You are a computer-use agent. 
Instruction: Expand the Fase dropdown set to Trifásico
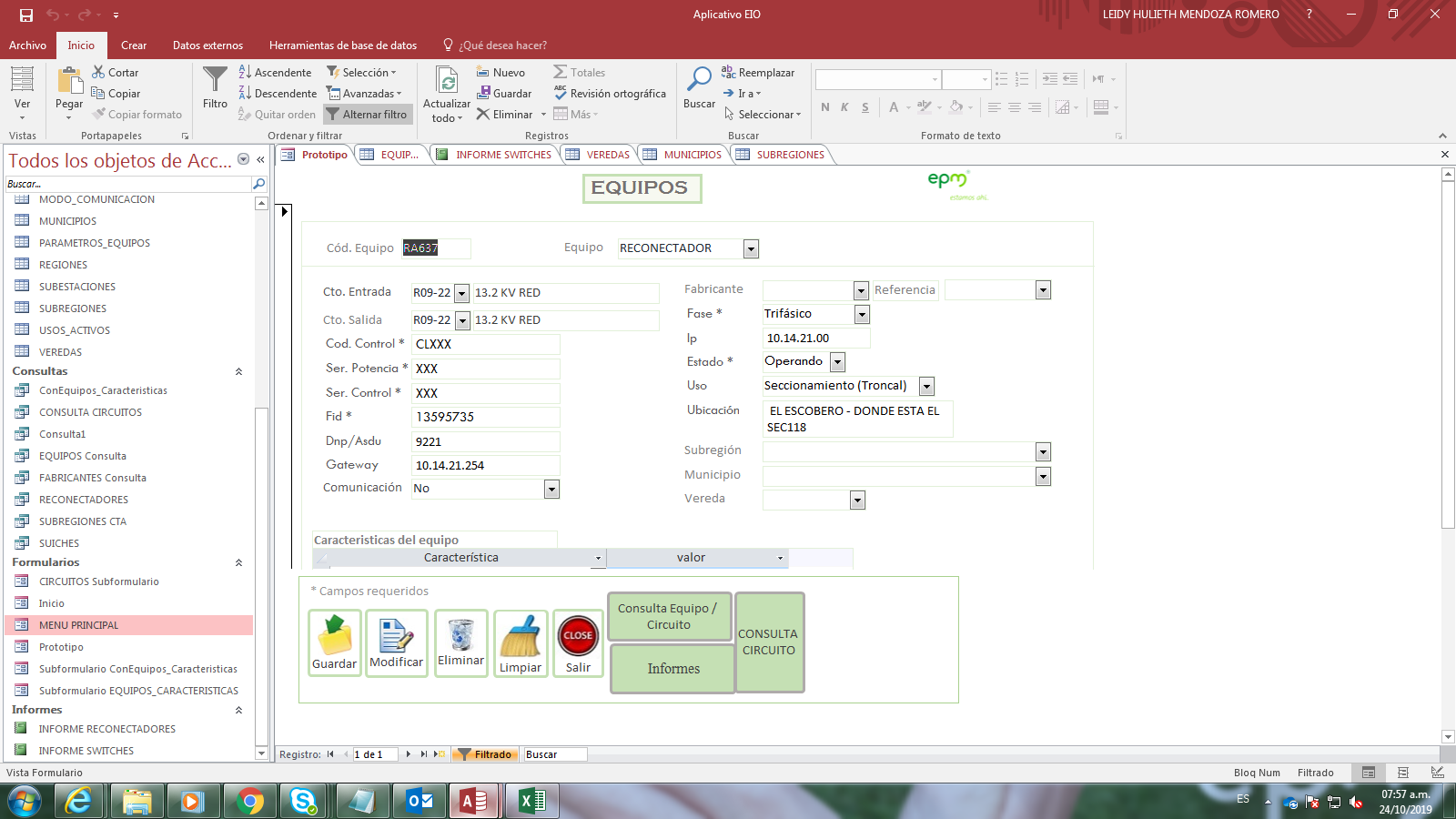[x=862, y=314]
